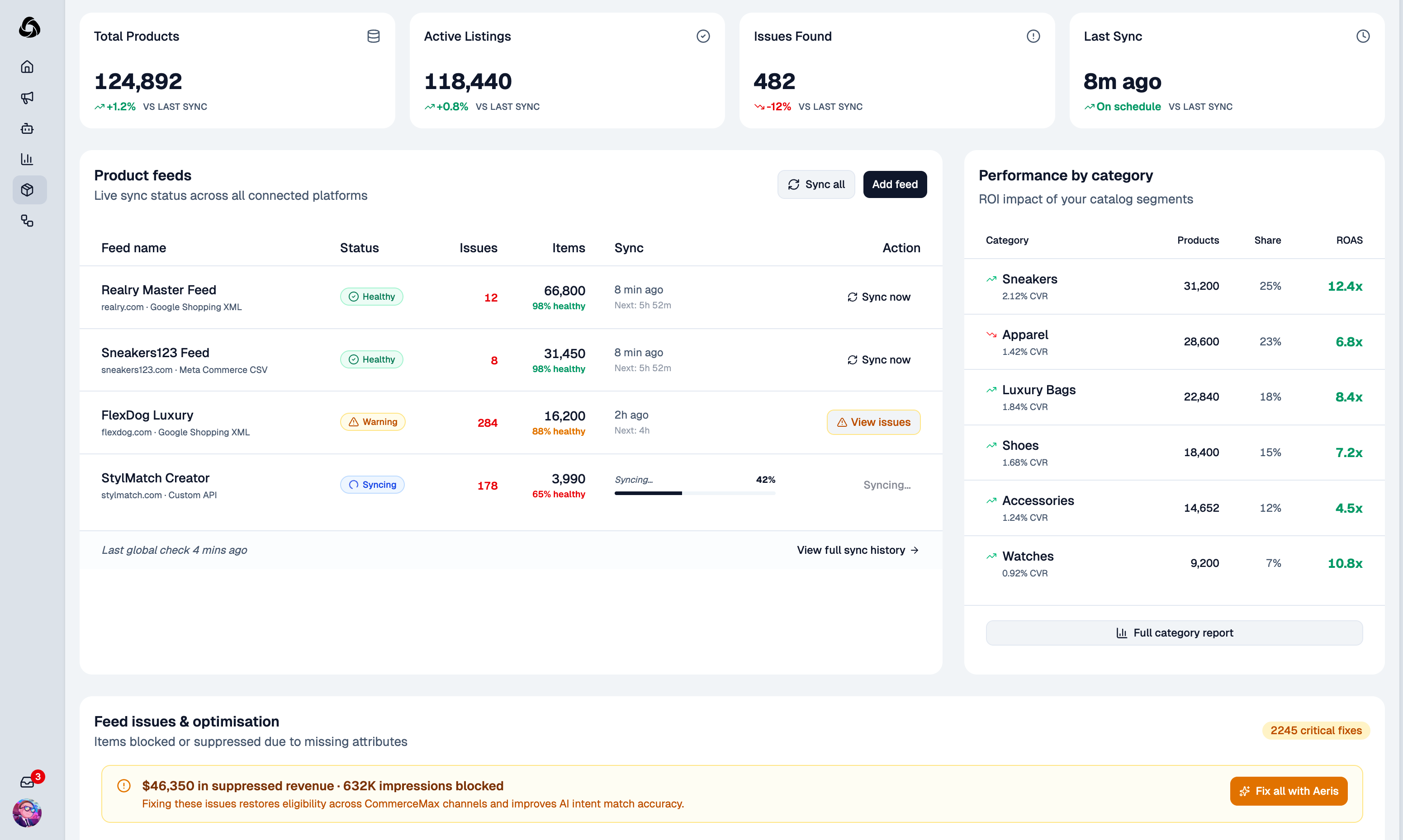Open the full sync history view

coord(857,550)
